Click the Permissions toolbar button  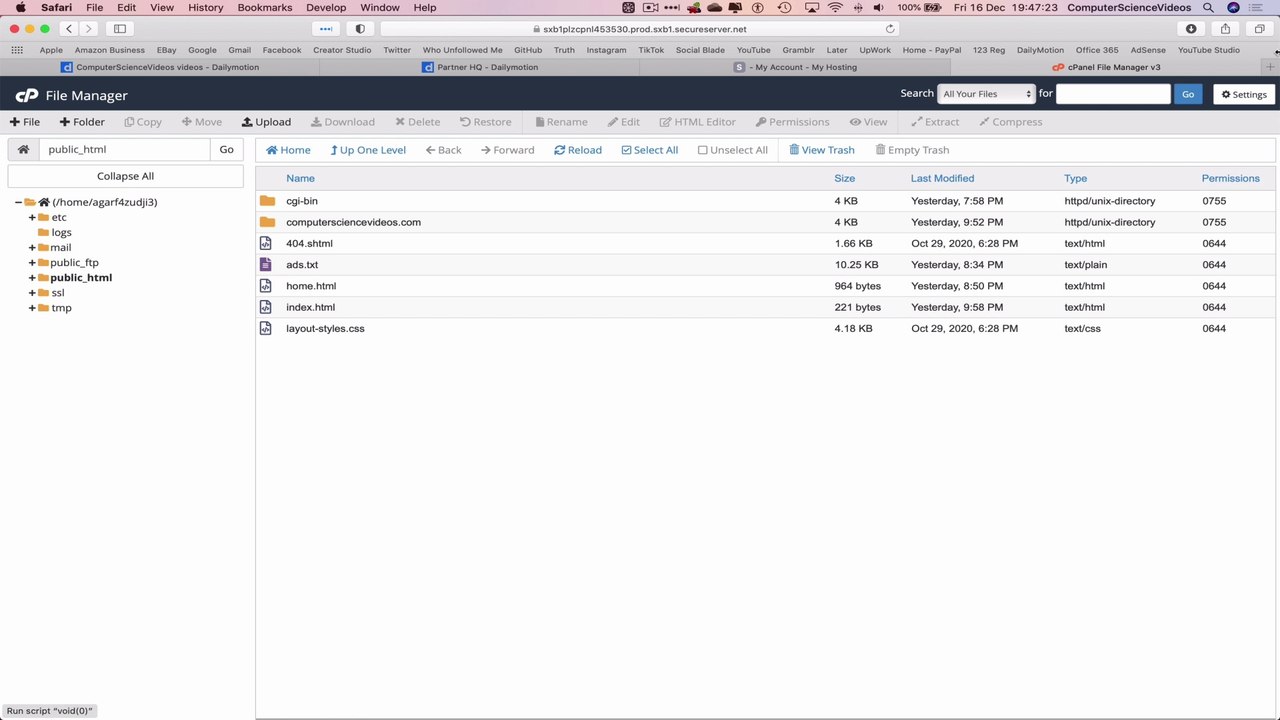click(792, 122)
